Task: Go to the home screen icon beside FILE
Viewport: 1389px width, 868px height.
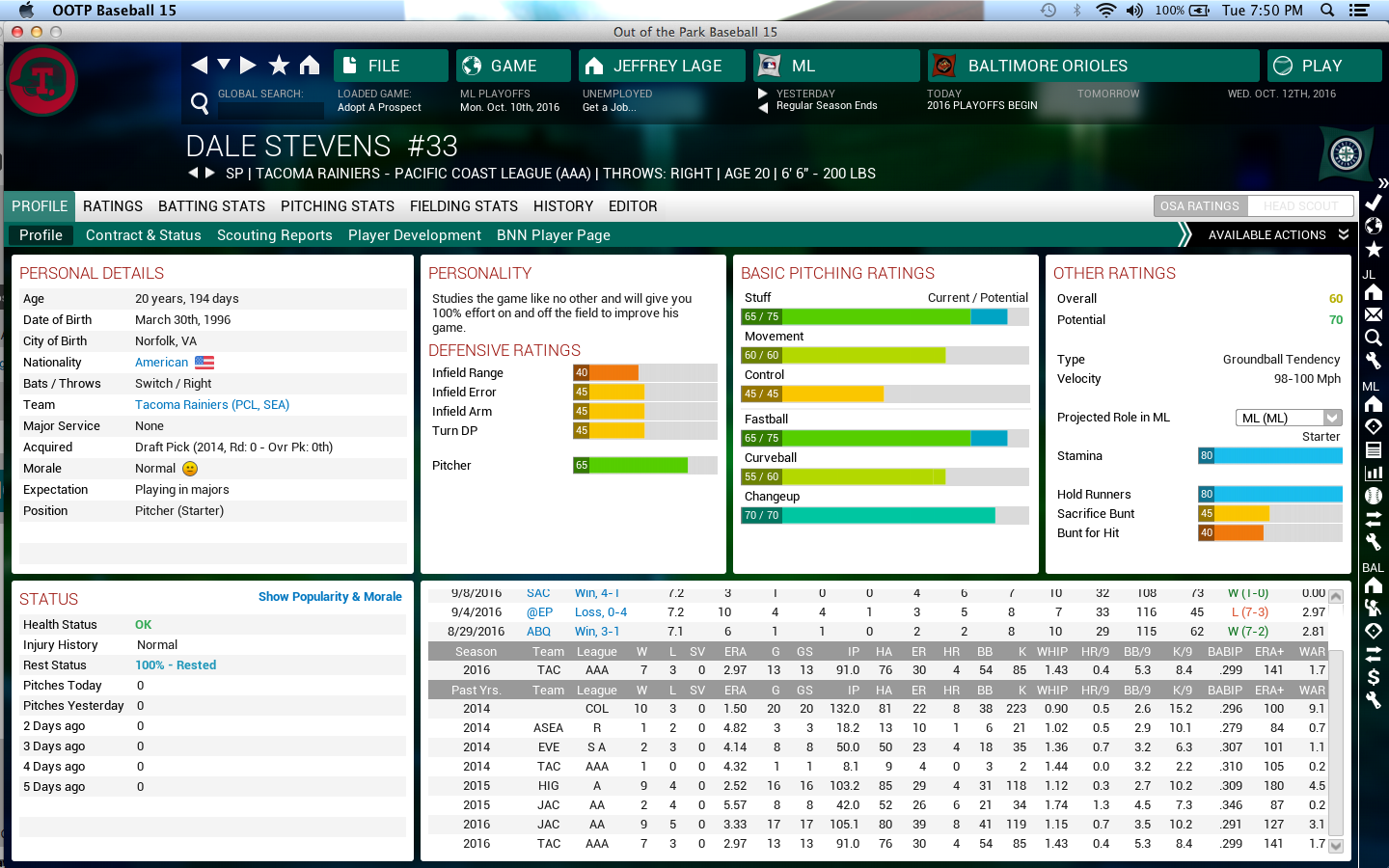Action: (310, 65)
